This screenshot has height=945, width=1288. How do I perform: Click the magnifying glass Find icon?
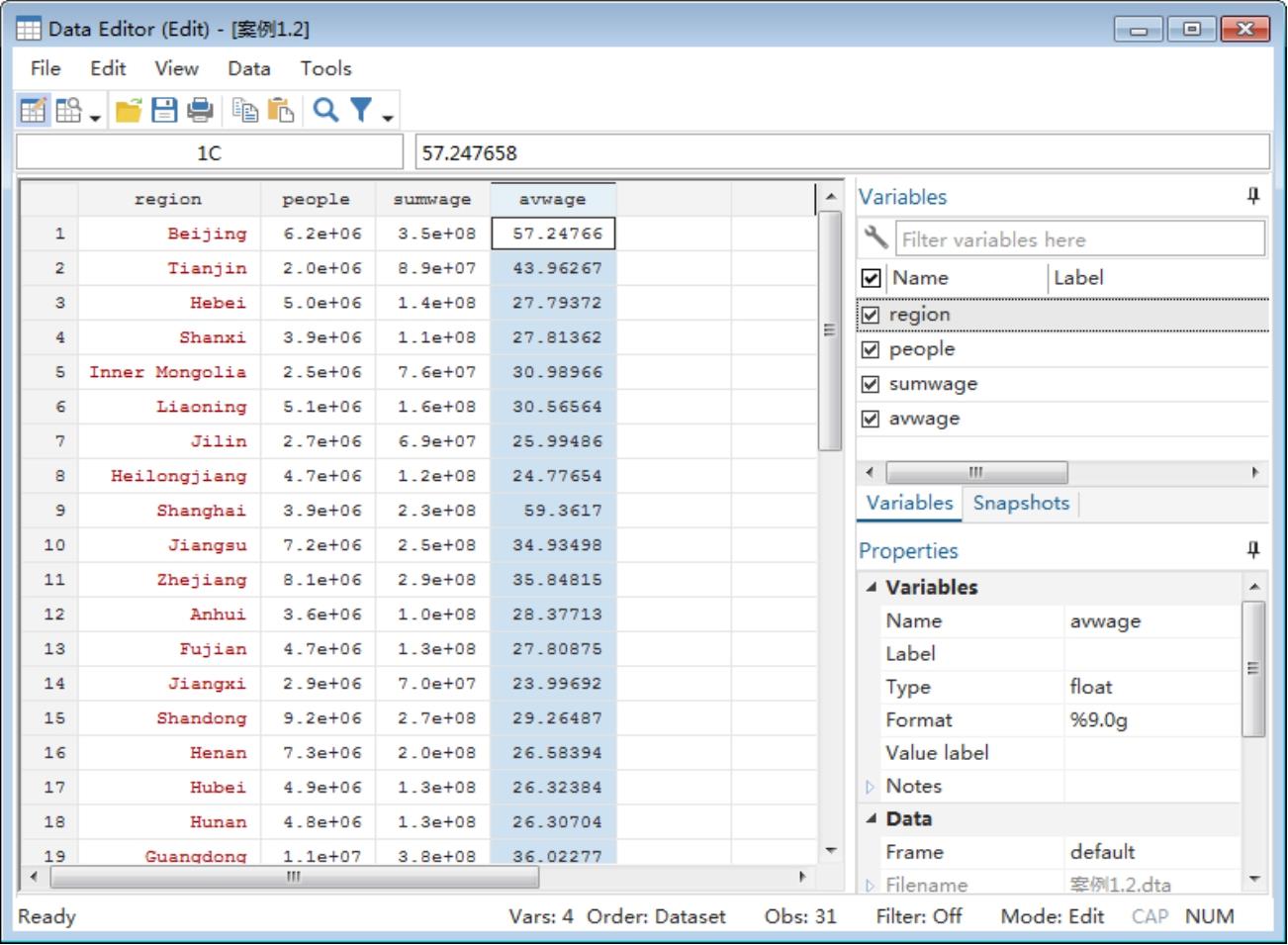[x=325, y=110]
